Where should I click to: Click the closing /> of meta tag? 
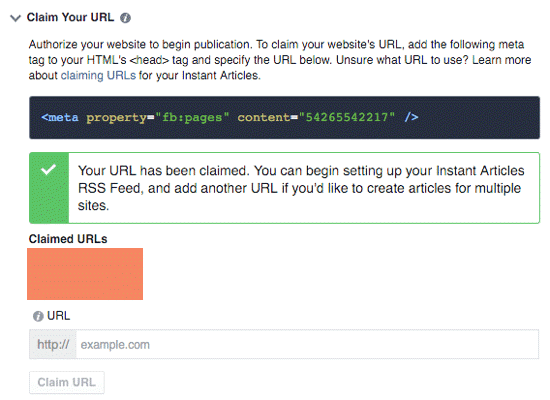[411, 117]
